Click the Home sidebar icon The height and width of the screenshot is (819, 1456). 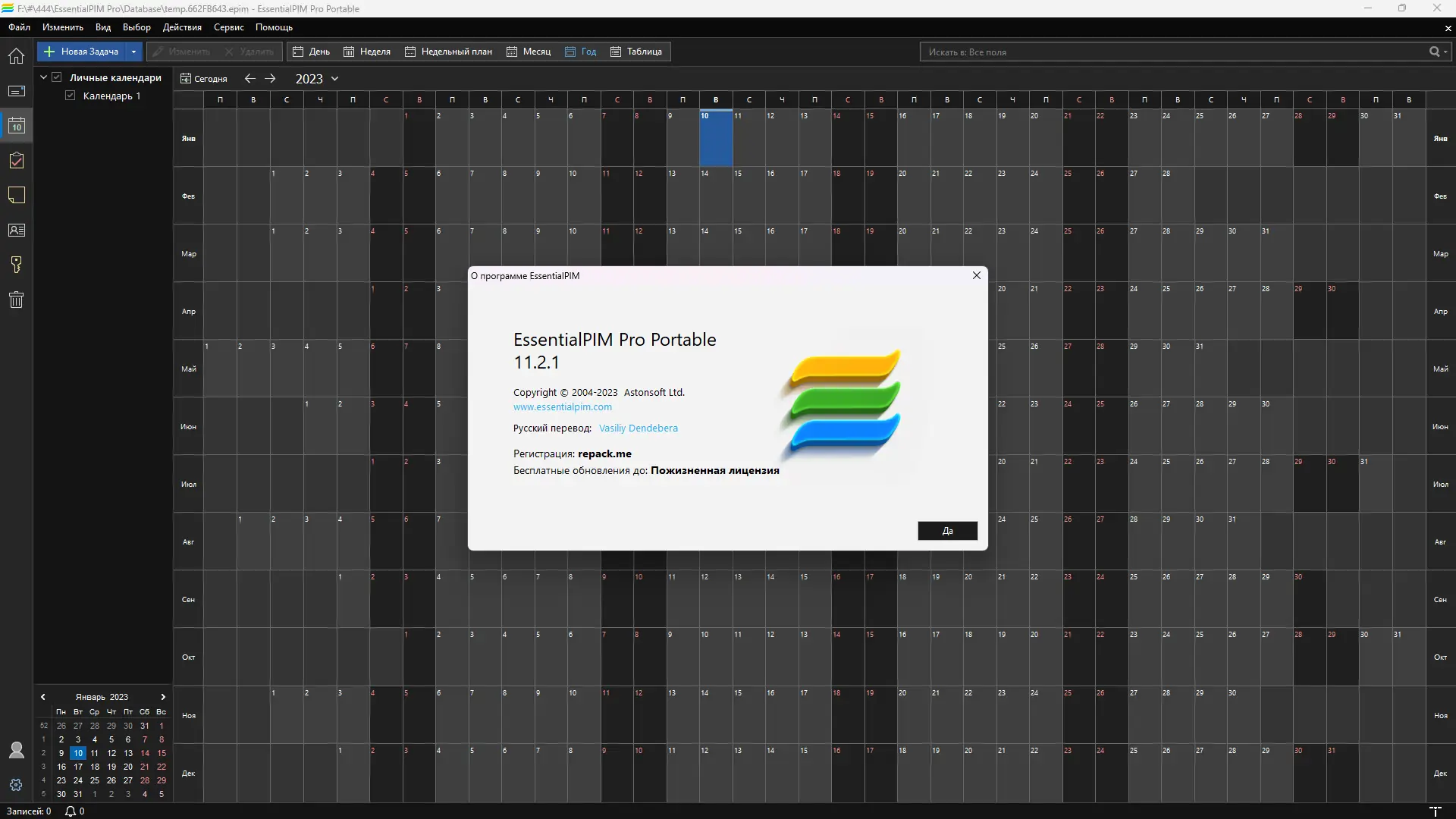pyautogui.click(x=16, y=56)
